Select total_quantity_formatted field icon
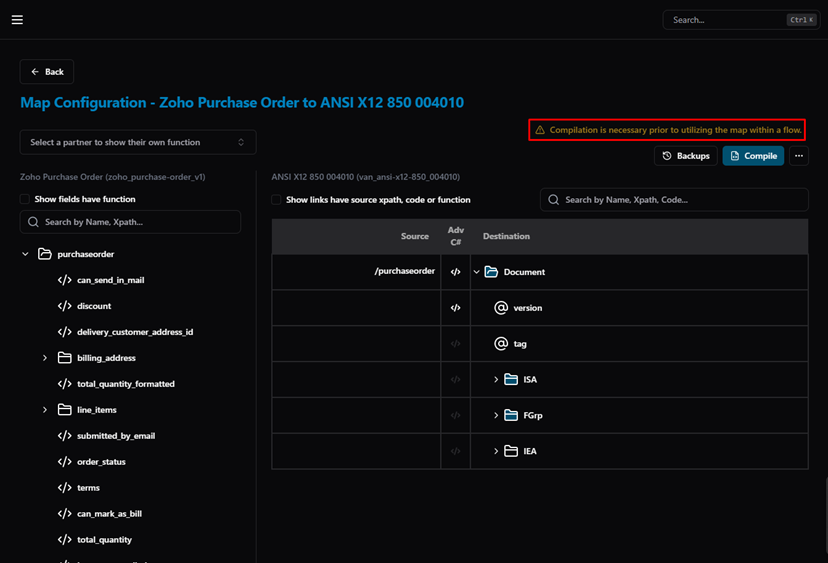The height and width of the screenshot is (563, 828). [64, 384]
